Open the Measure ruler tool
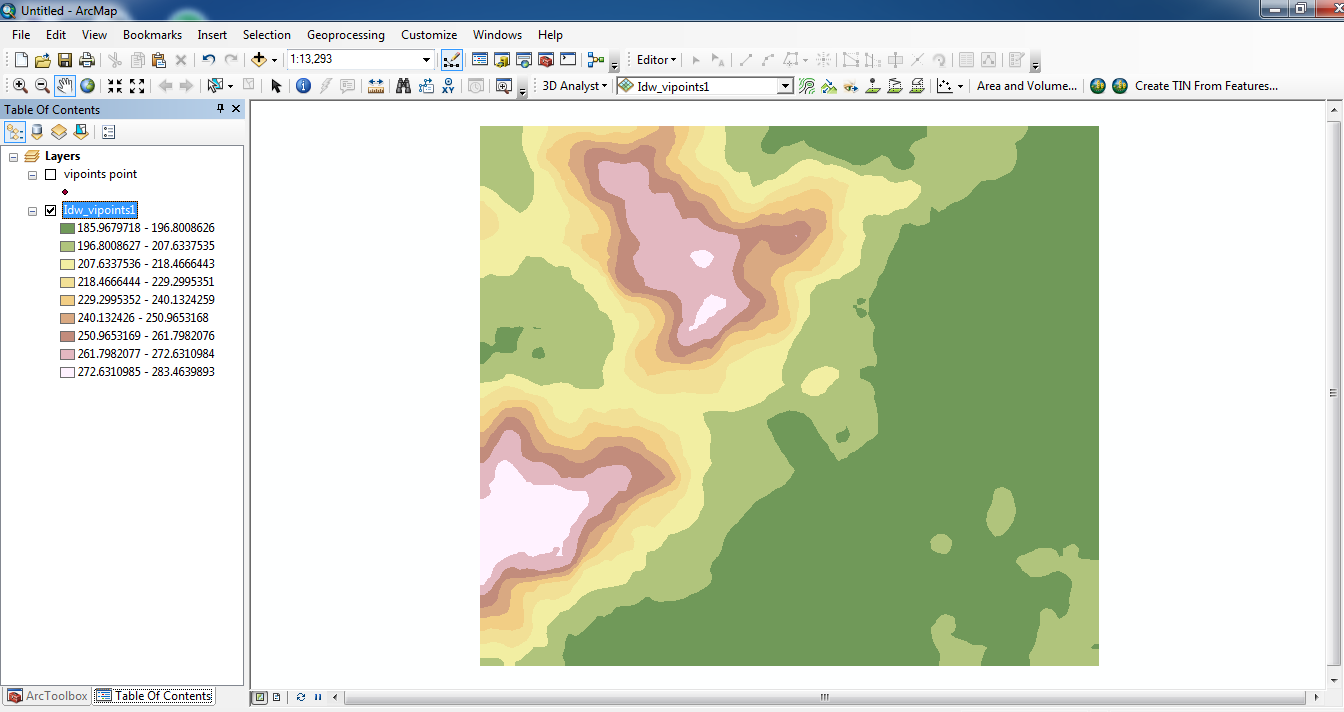 [376, 86]
